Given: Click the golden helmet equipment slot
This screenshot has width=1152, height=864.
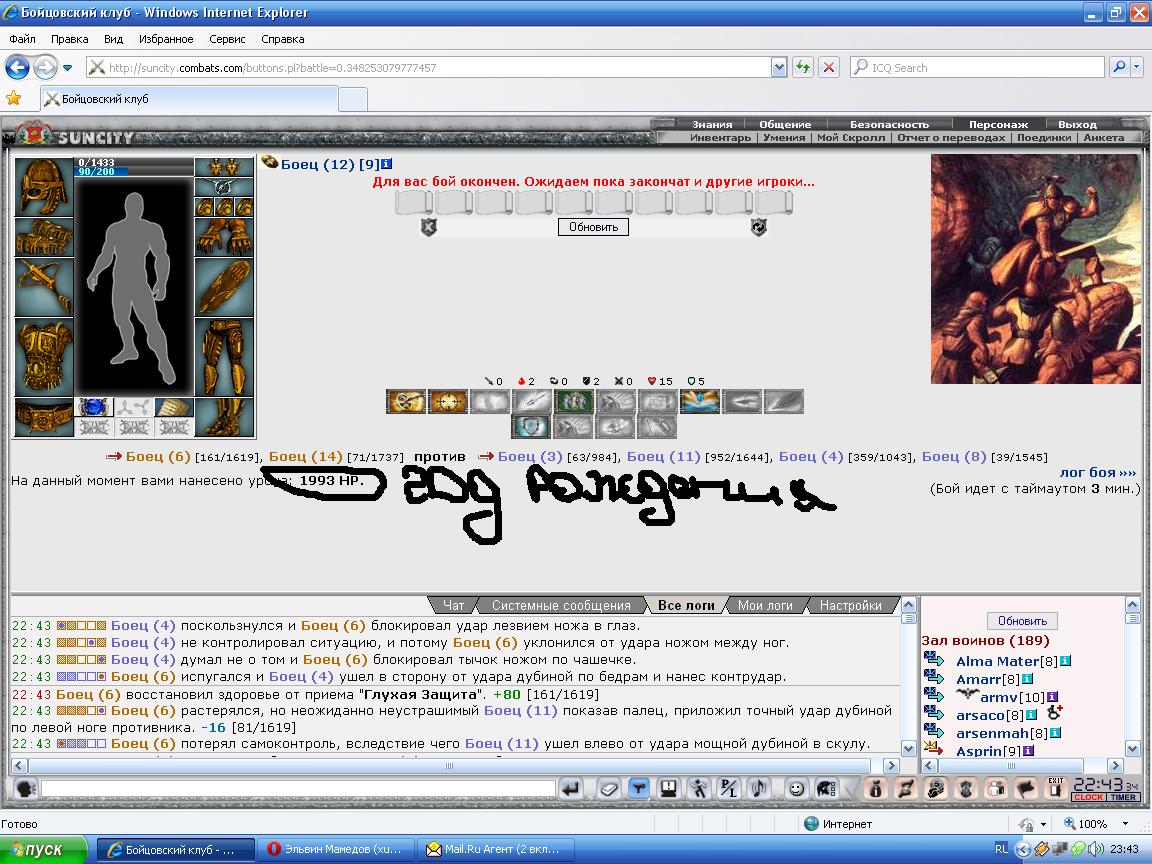Looking at the screenshot, I should pos(44,187).
